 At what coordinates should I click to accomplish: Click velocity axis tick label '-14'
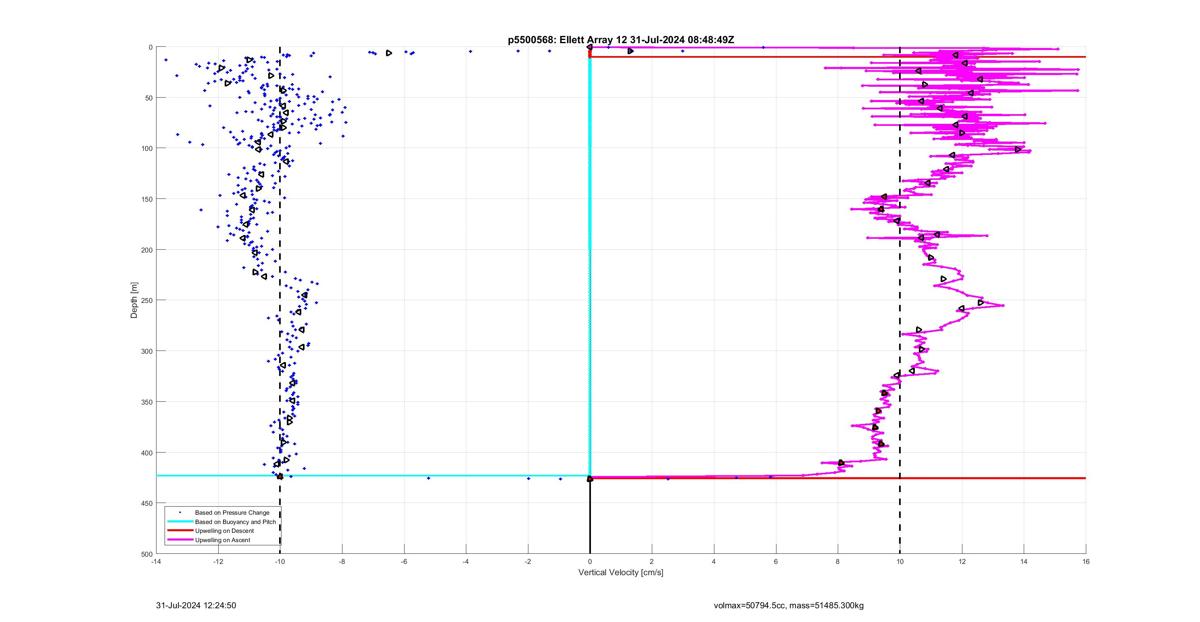tap(156, 562)
